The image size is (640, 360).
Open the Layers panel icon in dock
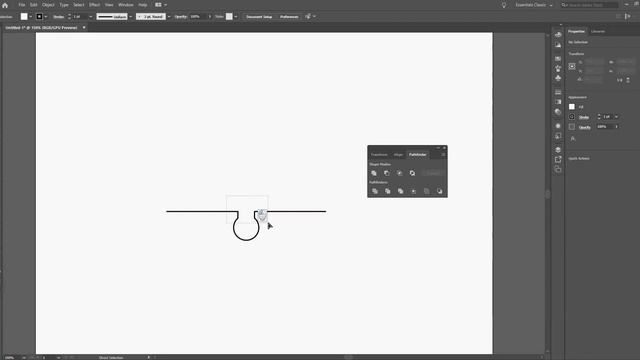coord(558,150)
